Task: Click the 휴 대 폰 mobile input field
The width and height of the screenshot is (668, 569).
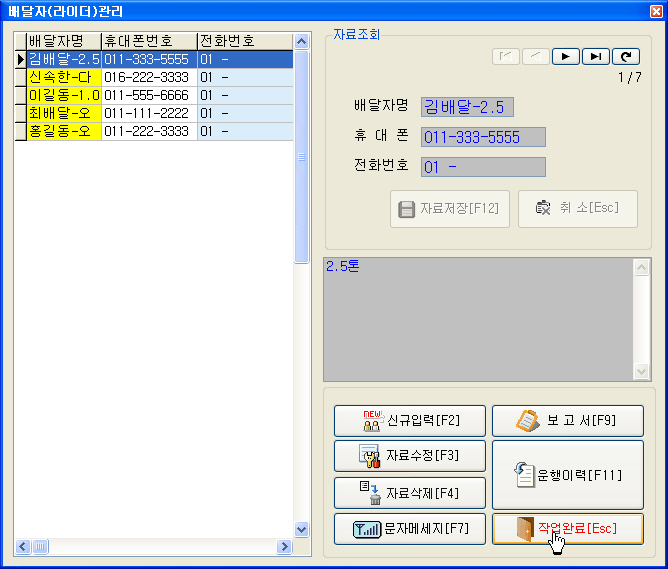Action: click(x=483, y=137)
